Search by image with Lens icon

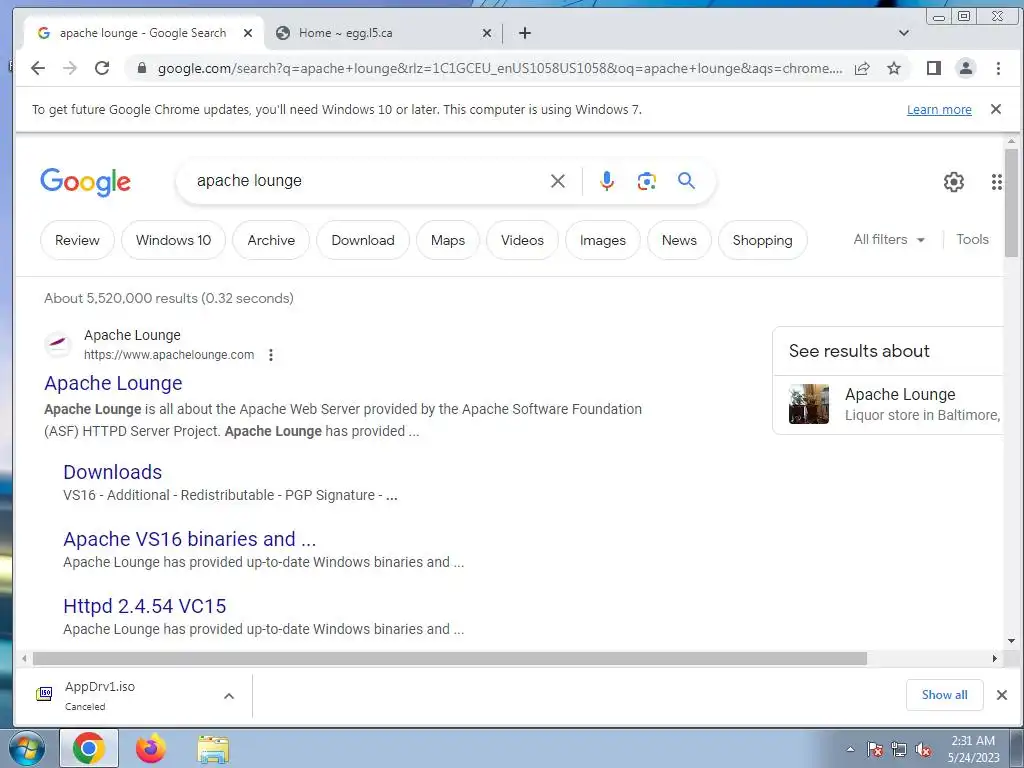[x=647, y=181]
